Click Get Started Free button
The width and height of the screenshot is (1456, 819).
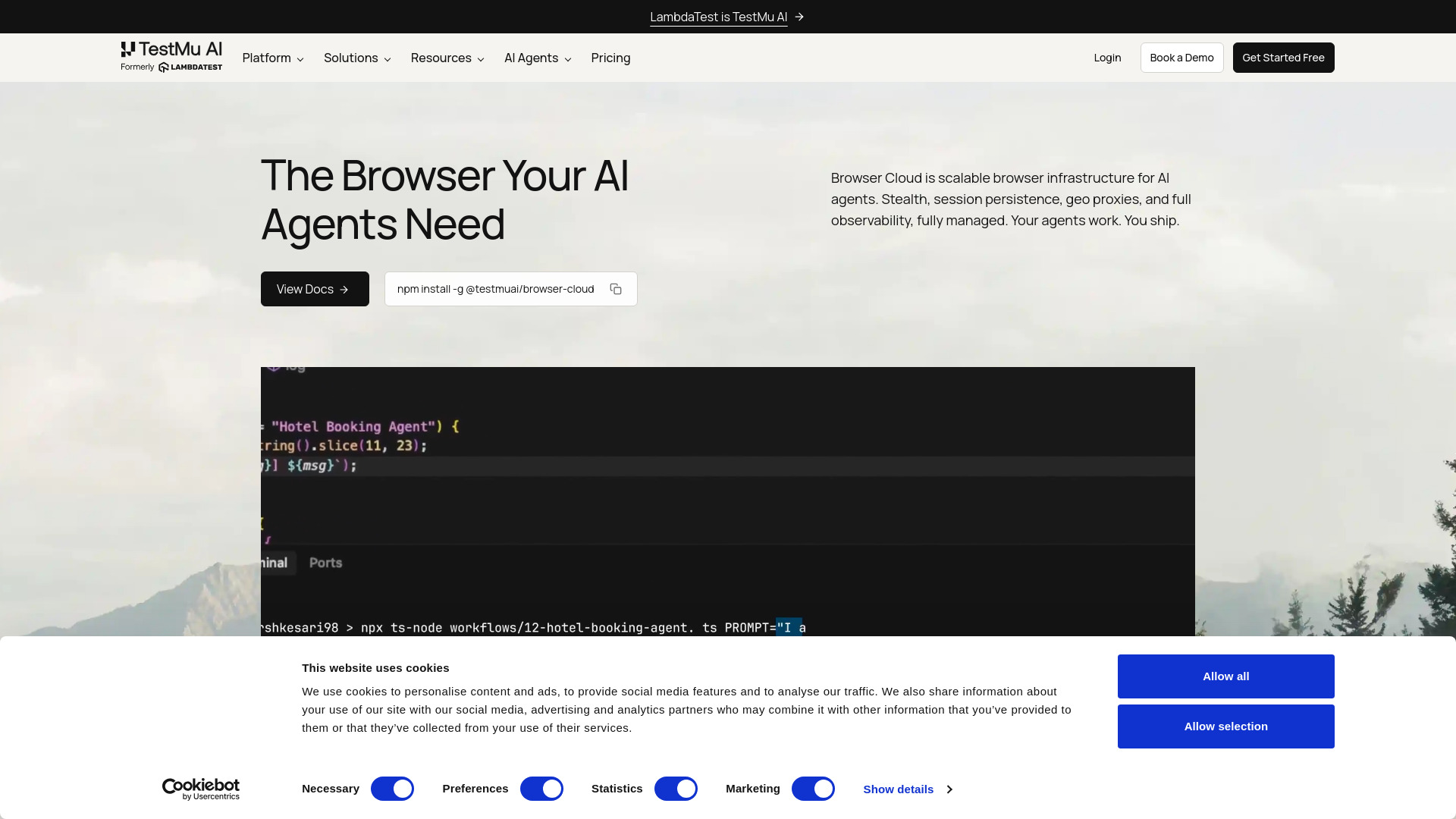pos(1283,58)
